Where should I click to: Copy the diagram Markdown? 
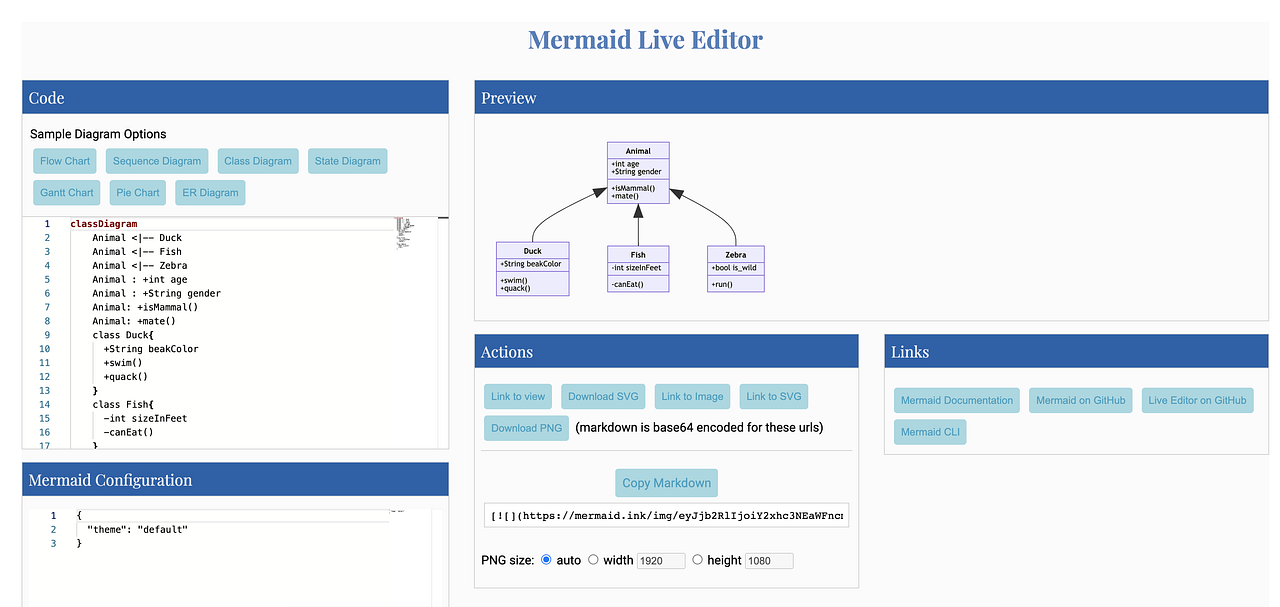pos(666,482)
